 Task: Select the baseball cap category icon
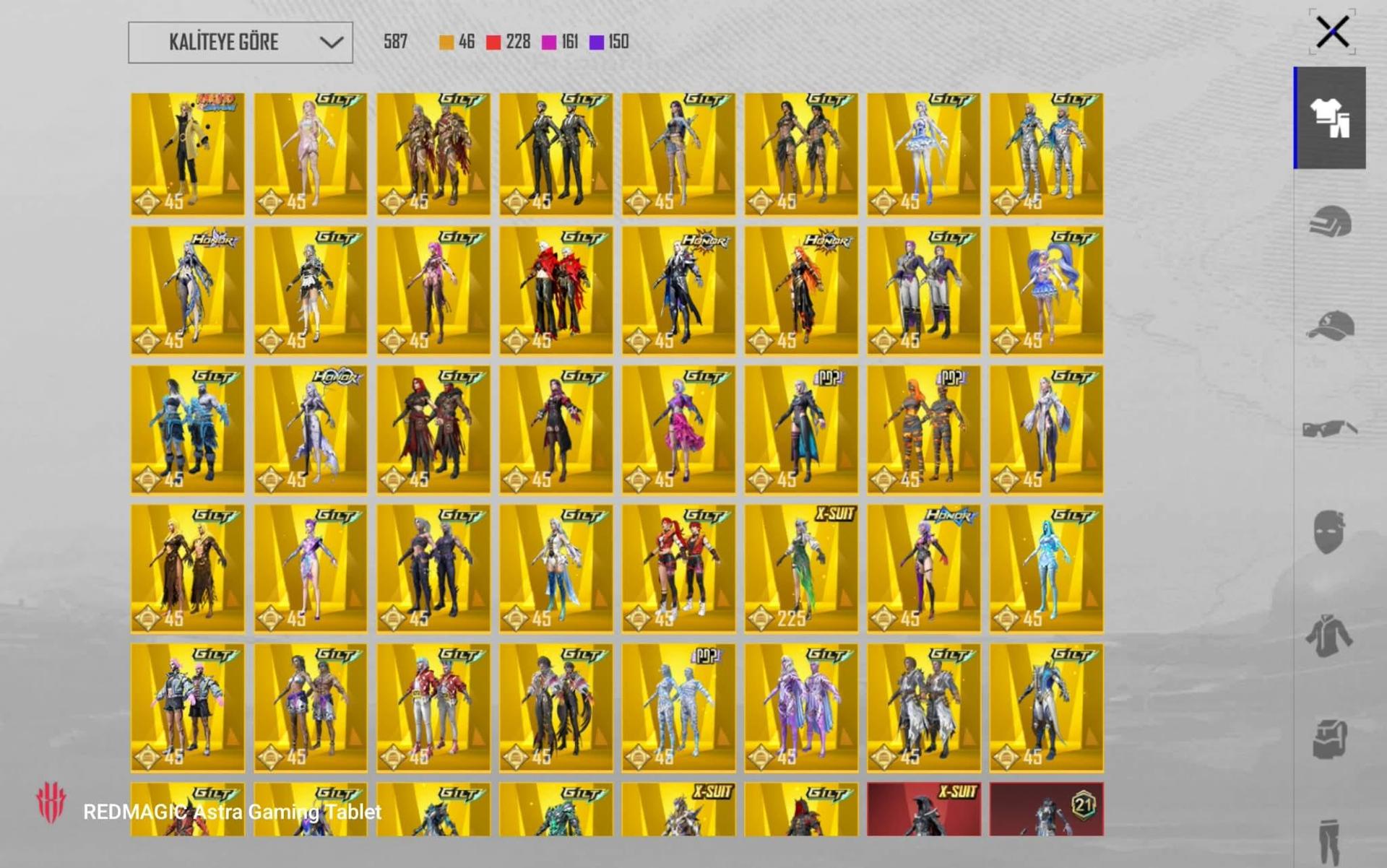[1330, 325]
